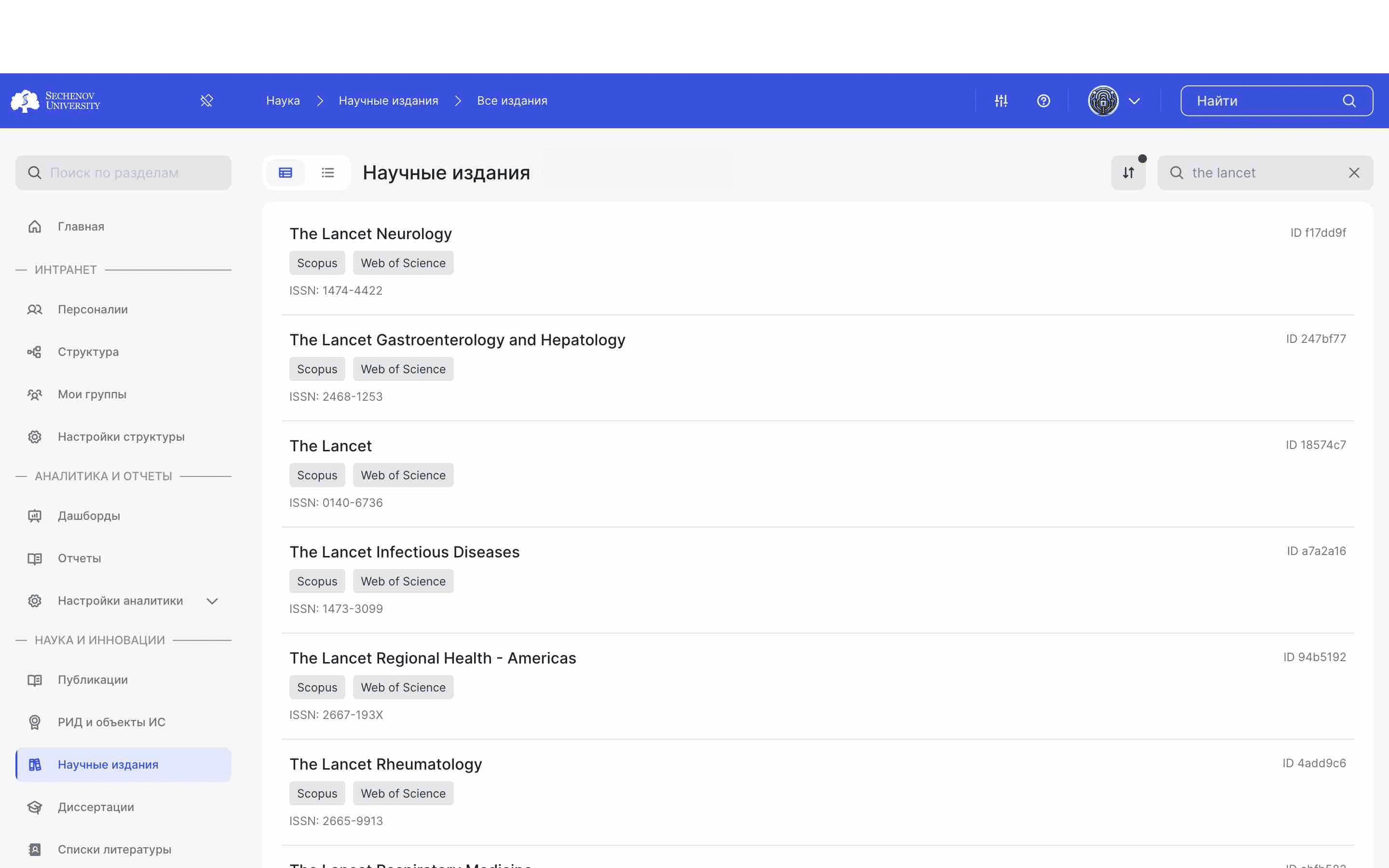The width and height of the screenshot is (1389, 868).
Task: Click Web of Science tag under Lancet Rheumatology
Action: click(x=403, y=794)
